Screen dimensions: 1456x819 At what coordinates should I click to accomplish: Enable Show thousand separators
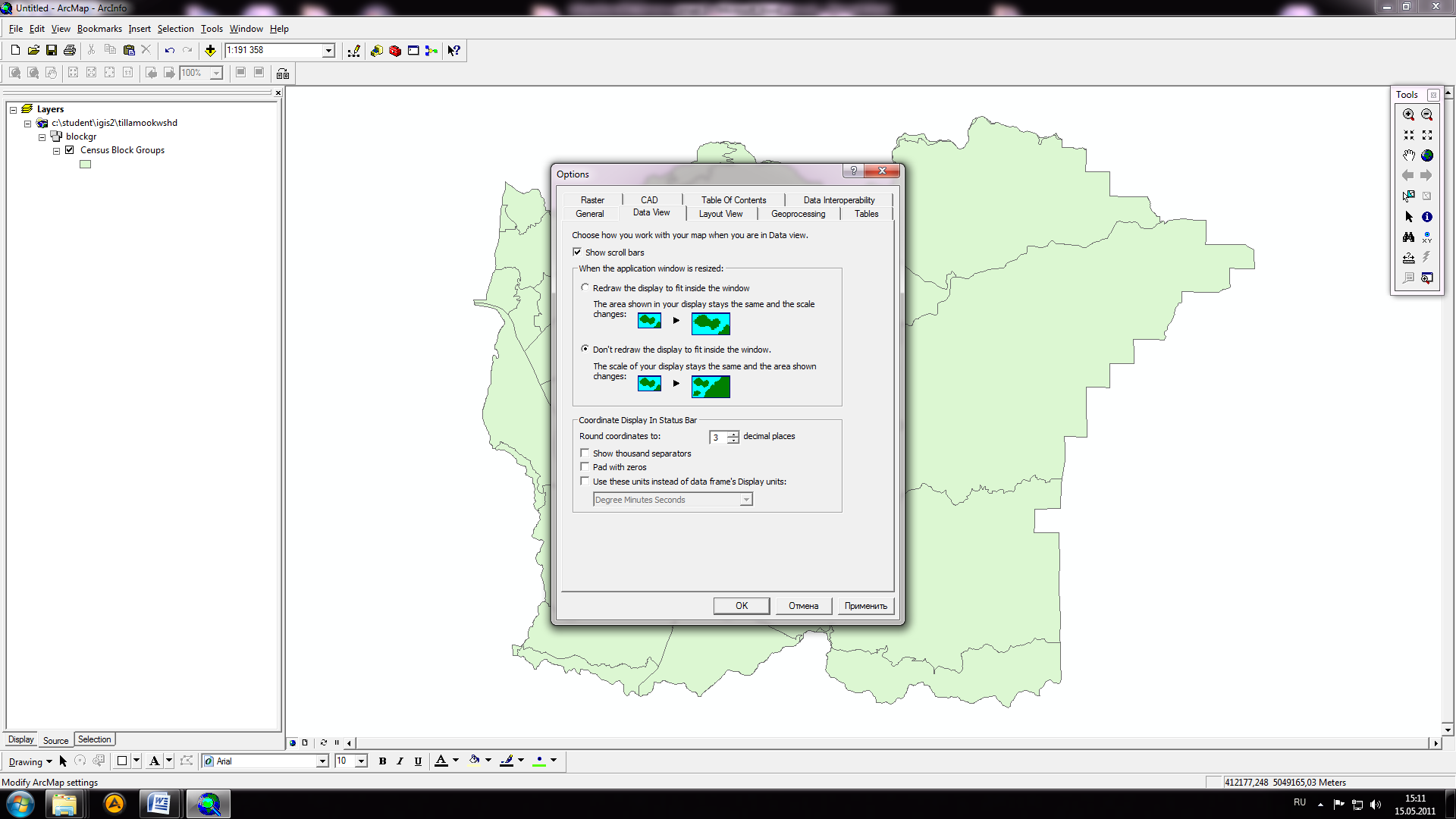pyautogui.click(x=585, y=453)
